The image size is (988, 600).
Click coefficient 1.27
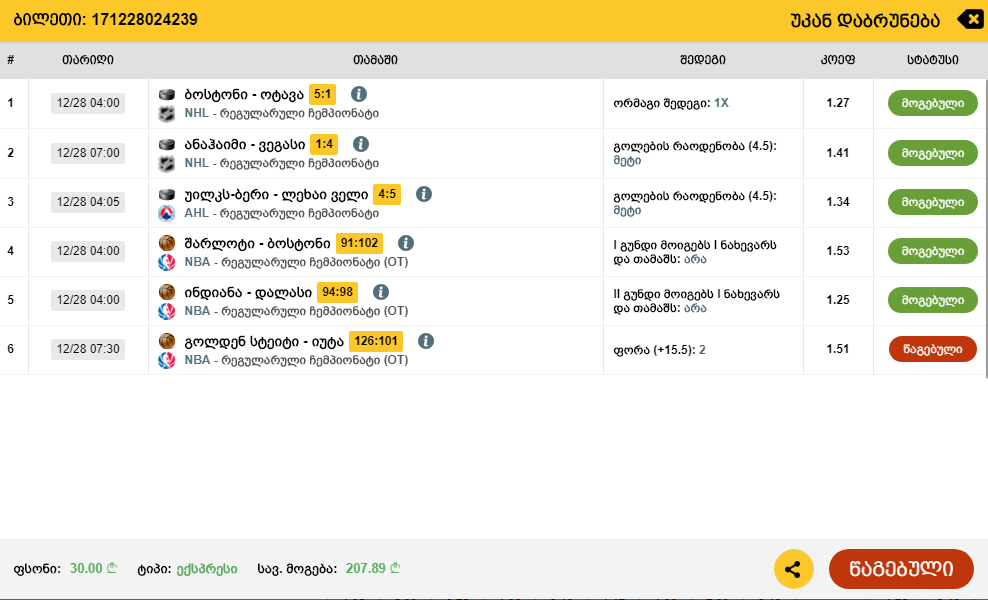point(837,103)
